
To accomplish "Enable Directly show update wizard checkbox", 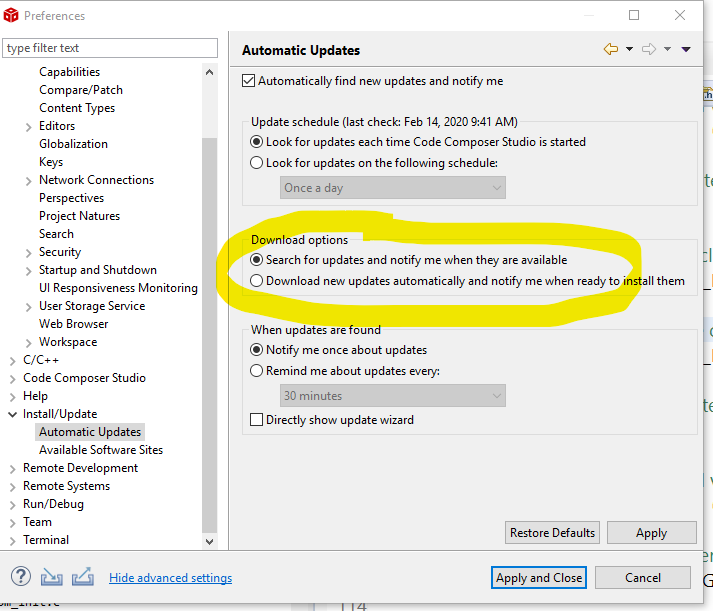I will pos(256,420).
